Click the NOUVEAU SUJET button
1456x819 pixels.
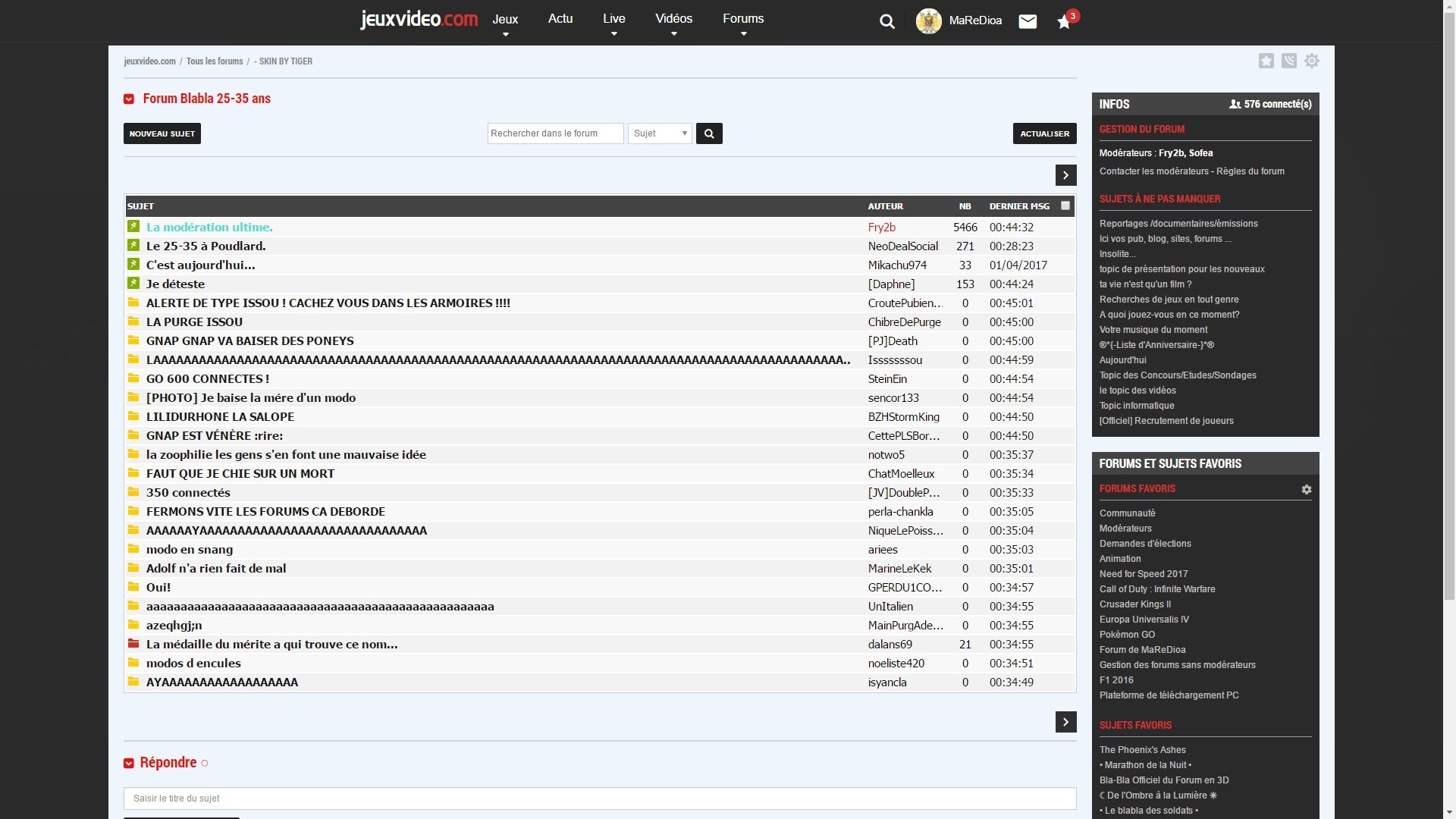pos(162,133)
